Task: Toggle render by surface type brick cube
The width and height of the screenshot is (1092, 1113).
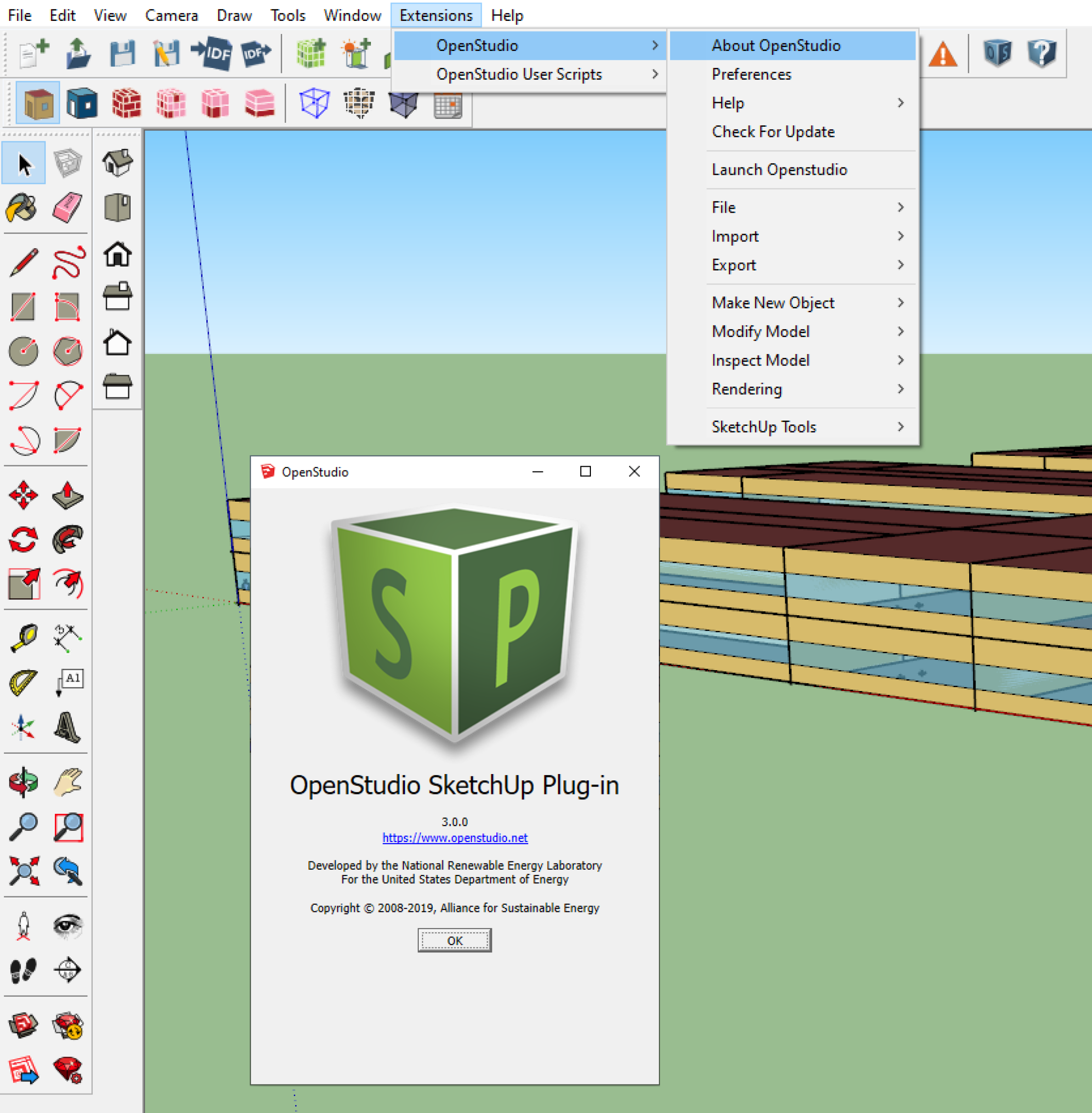Action: [126, 104]
